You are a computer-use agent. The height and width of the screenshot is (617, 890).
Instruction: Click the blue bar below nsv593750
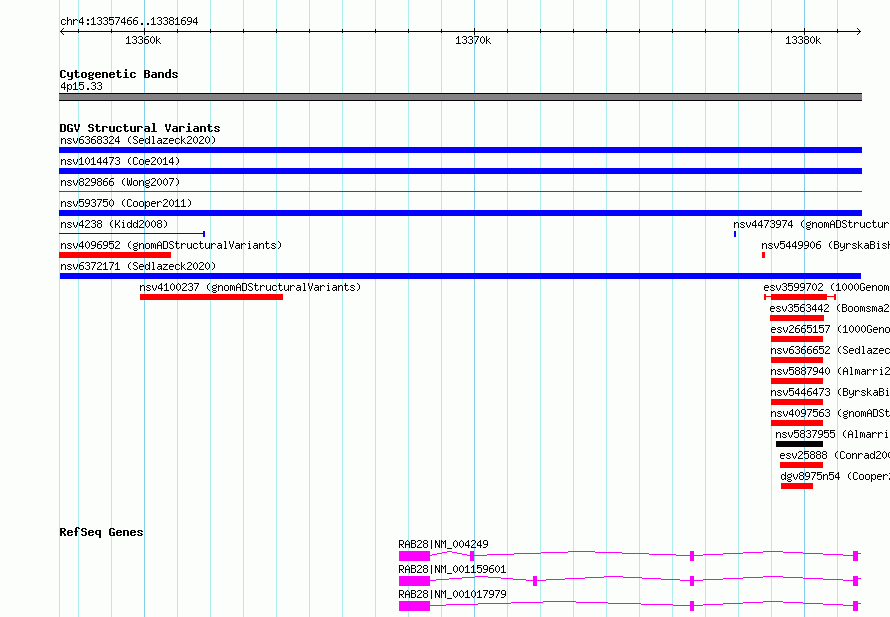460,213
